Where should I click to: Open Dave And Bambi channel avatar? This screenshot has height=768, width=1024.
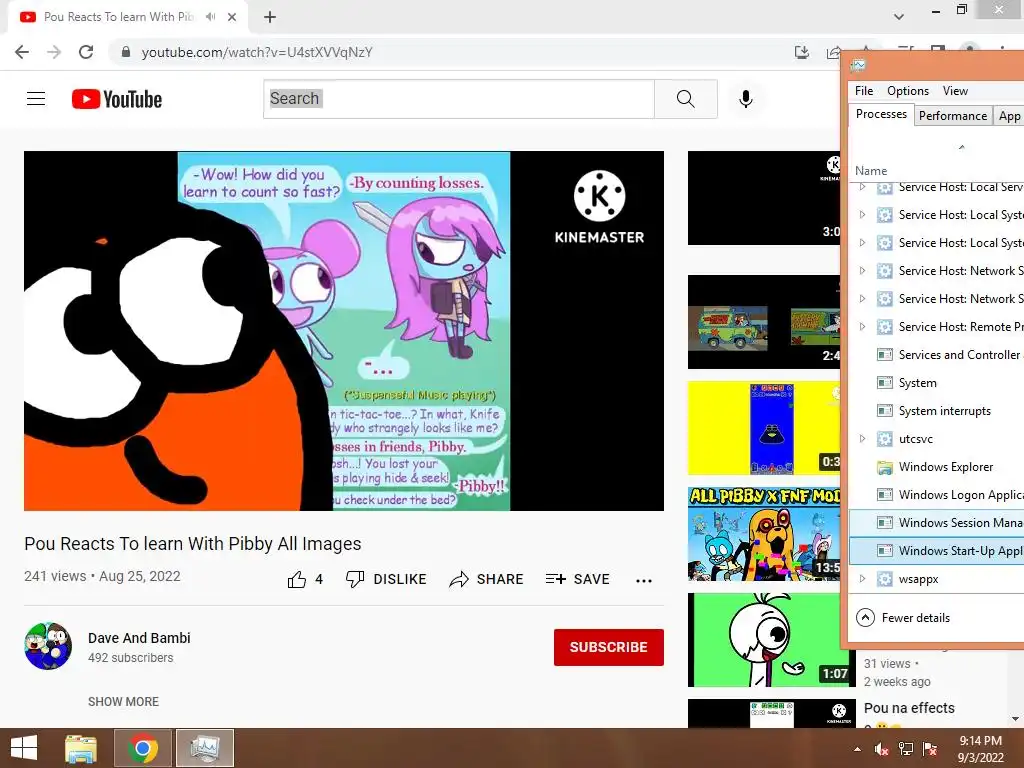click(48, 646)
